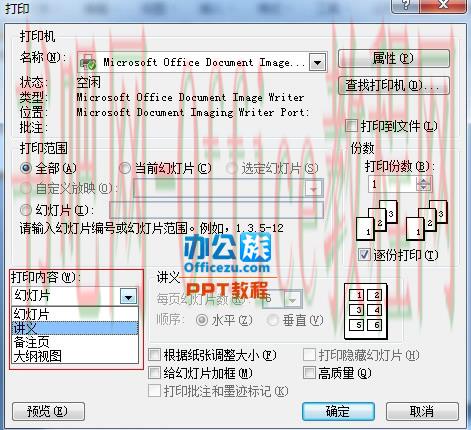
Task: Select the 自定义放映 radio button
Action: coord(26,189)
